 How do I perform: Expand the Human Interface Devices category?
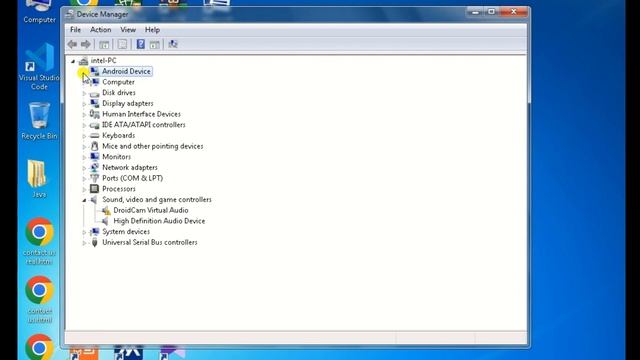[x=84, y=115]
